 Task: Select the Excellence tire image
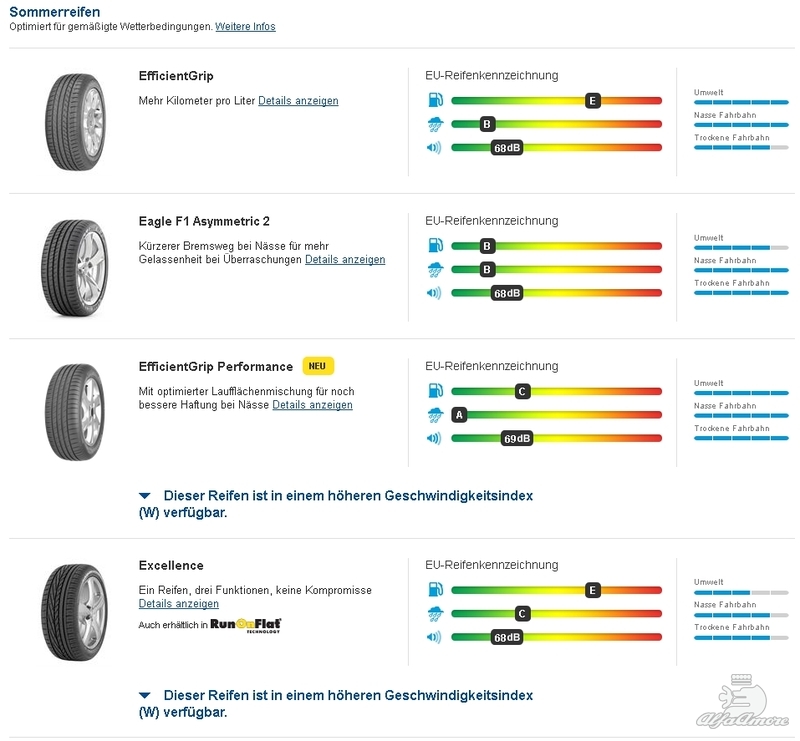[x=74, y=612]
